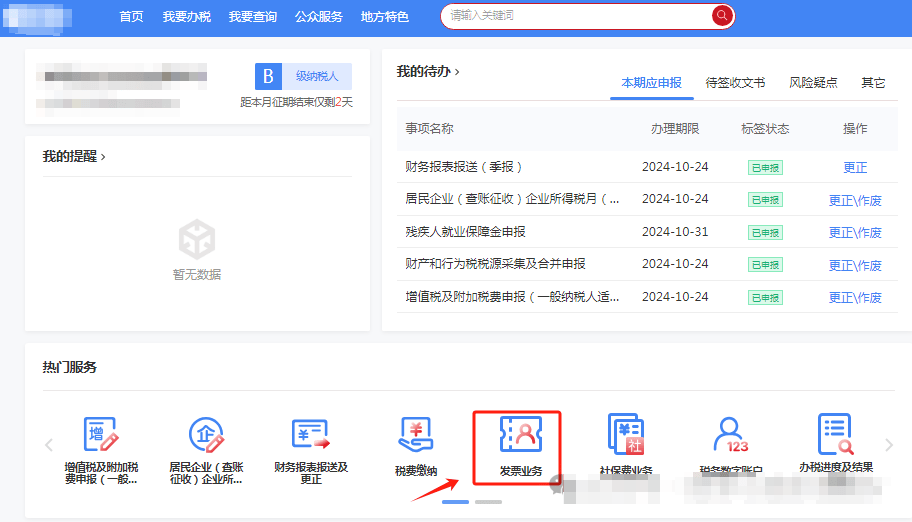Open the 发票业务 service icon
This screenshot has width=912, height=522.
coord(520,436)
